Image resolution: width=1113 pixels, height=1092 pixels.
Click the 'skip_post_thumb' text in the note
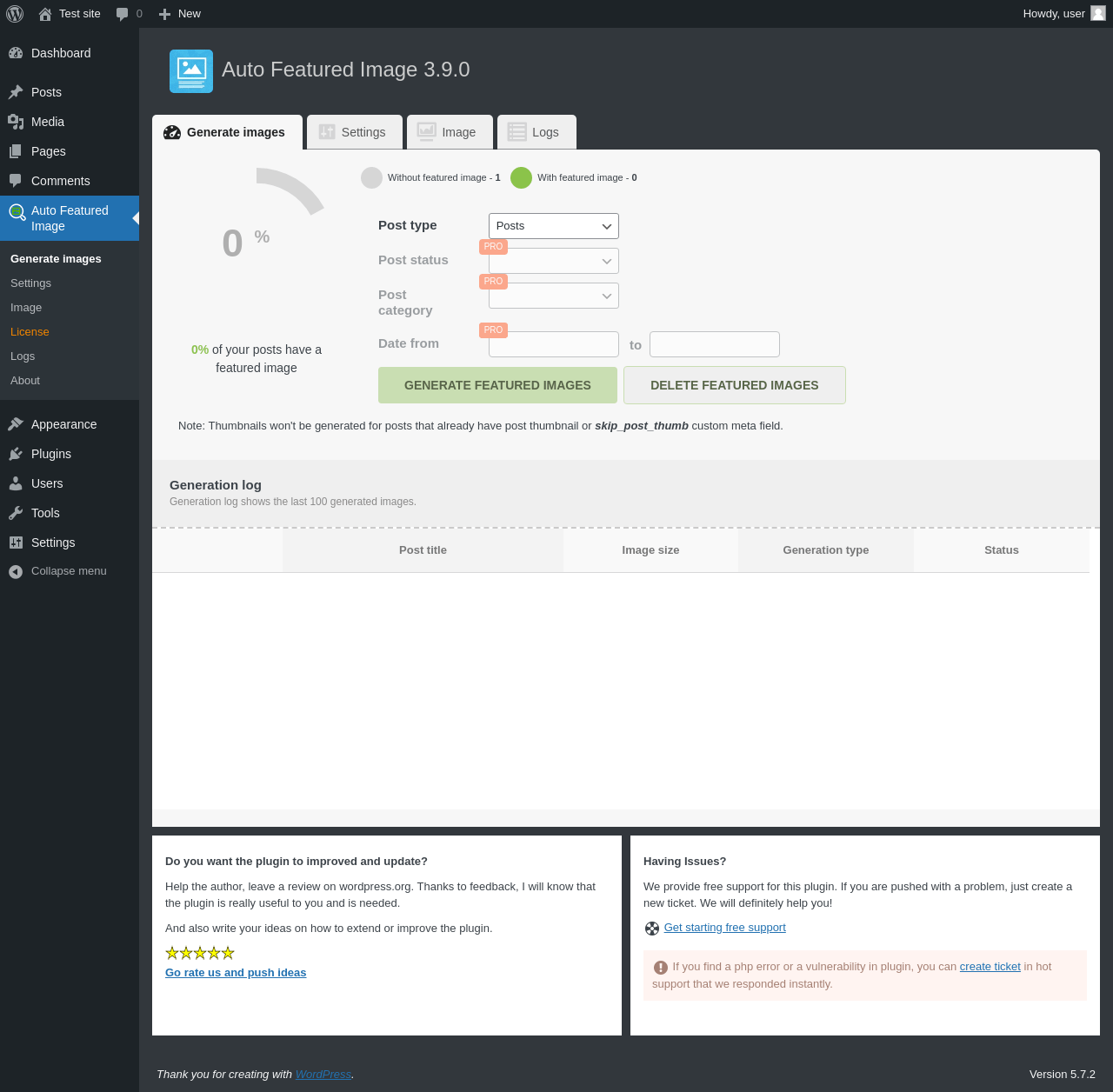click(x=642, y=426)
